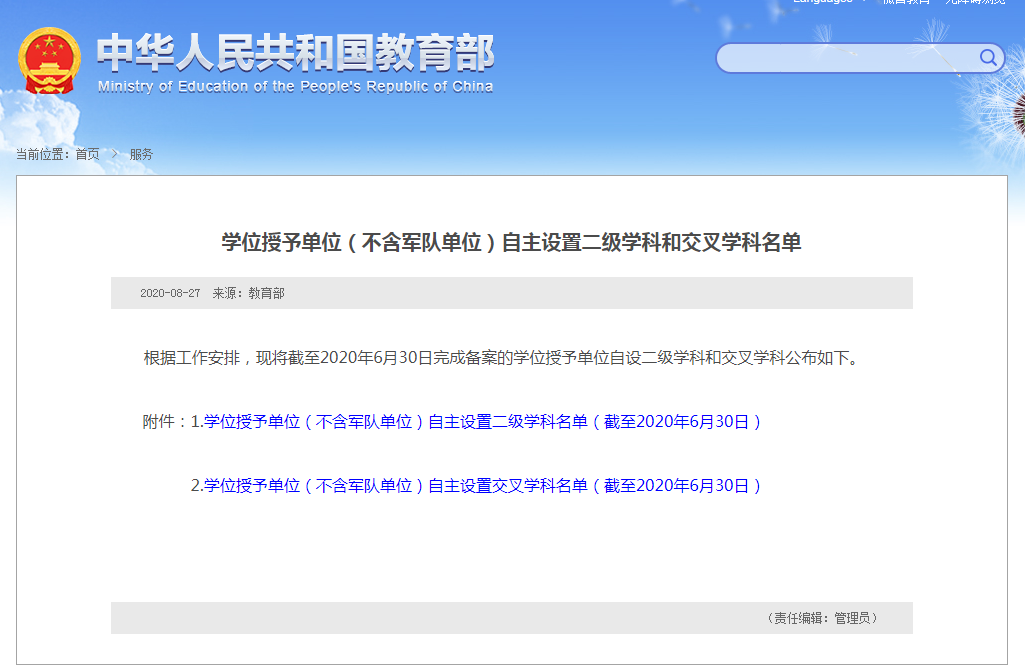Click the 来源：教育部 source text
Image resolution: width=1025 pixels, height=670 pixels.
coord(248,293)
